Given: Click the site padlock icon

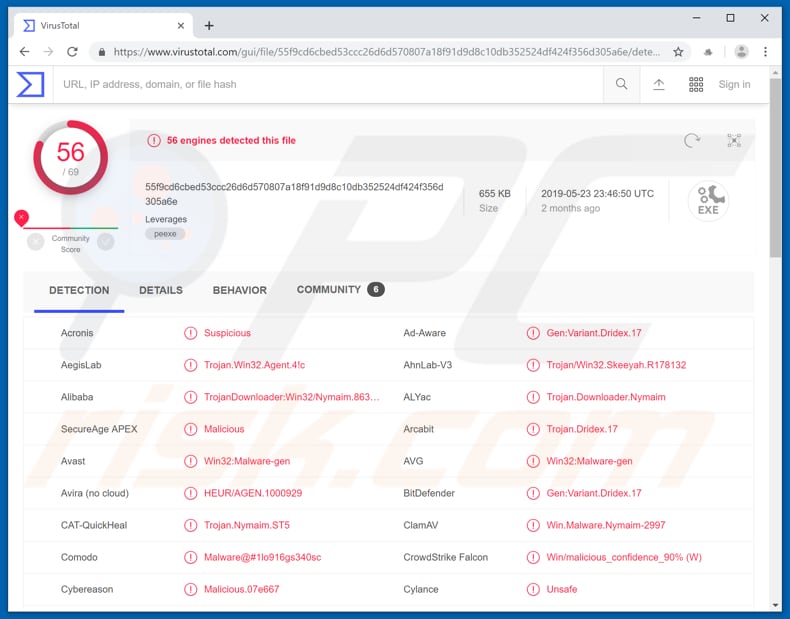Looking at the screenshot, I should pyautogui.click(x=102, y=52).
